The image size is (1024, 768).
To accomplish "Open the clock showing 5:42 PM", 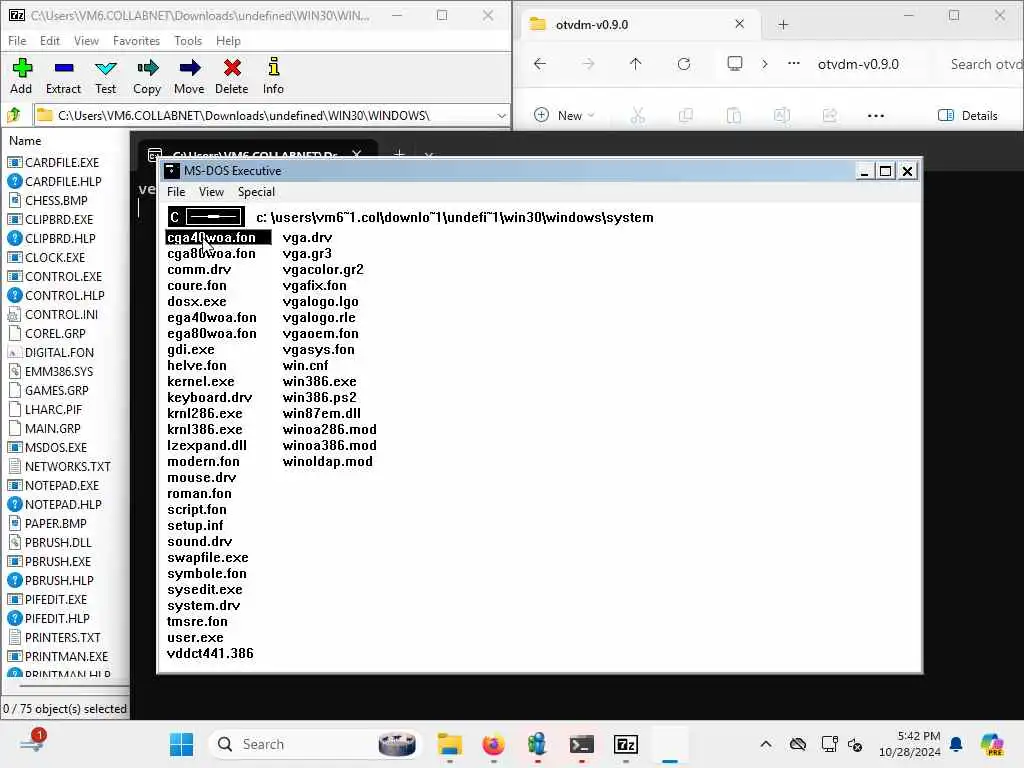I will pyautogui.click(x=910, y=744).
